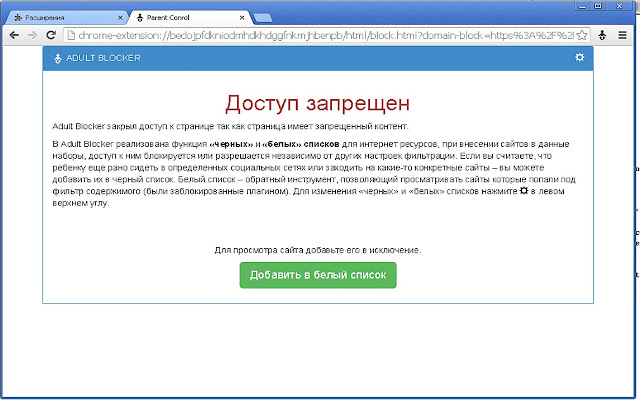Bookmark the page with the star icon
The height and width of the screenshot is (400, 640).
582,35
